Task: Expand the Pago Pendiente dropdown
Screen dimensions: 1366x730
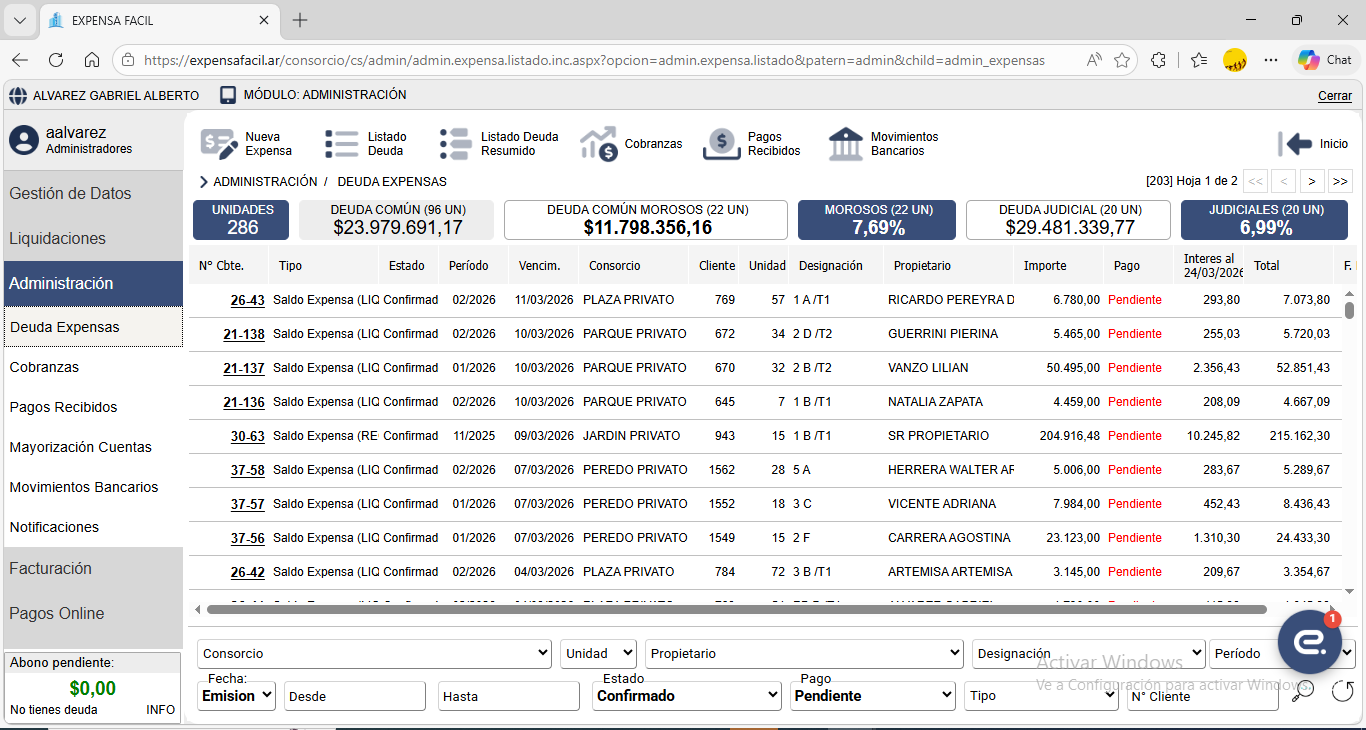Action: tap(873, 696)
